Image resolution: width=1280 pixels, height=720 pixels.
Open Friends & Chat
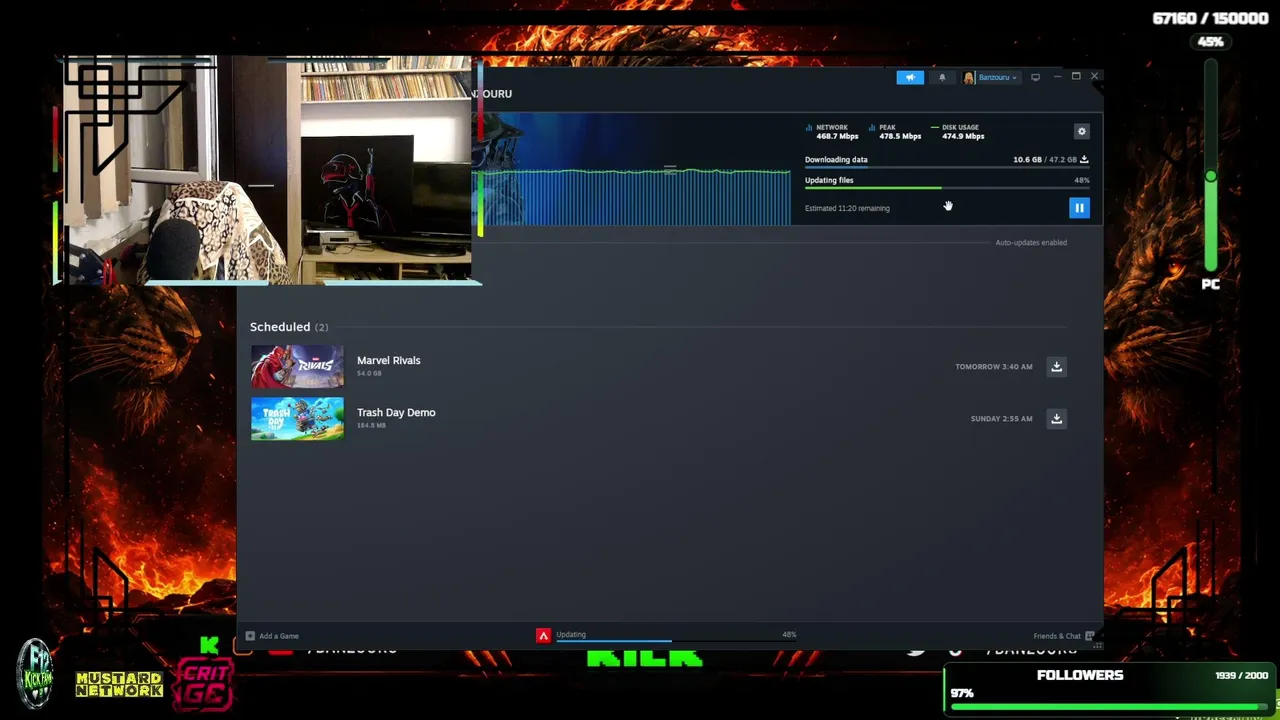[1063, 636]
